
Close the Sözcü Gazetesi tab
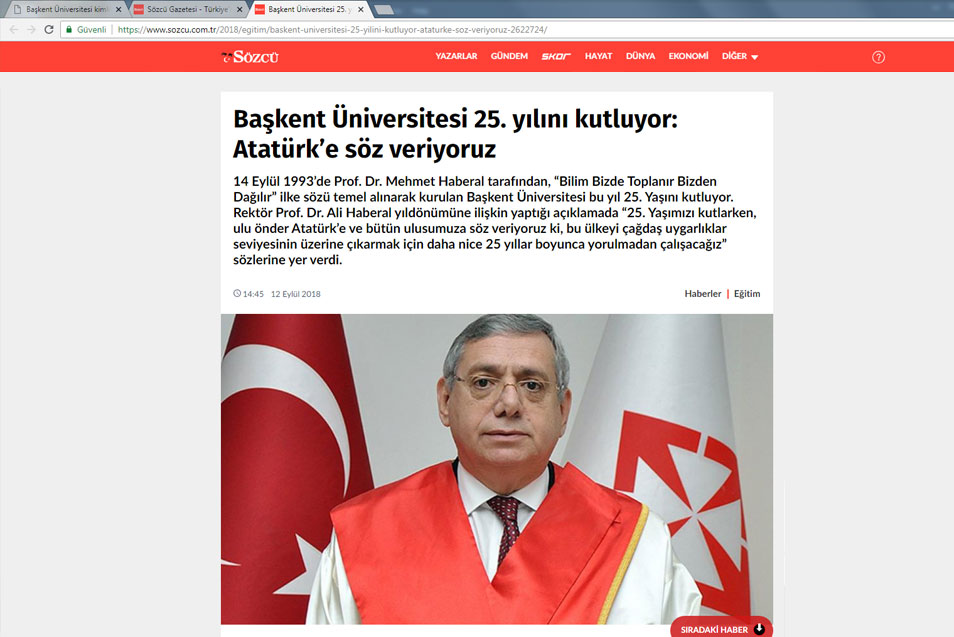coord(239,9)
